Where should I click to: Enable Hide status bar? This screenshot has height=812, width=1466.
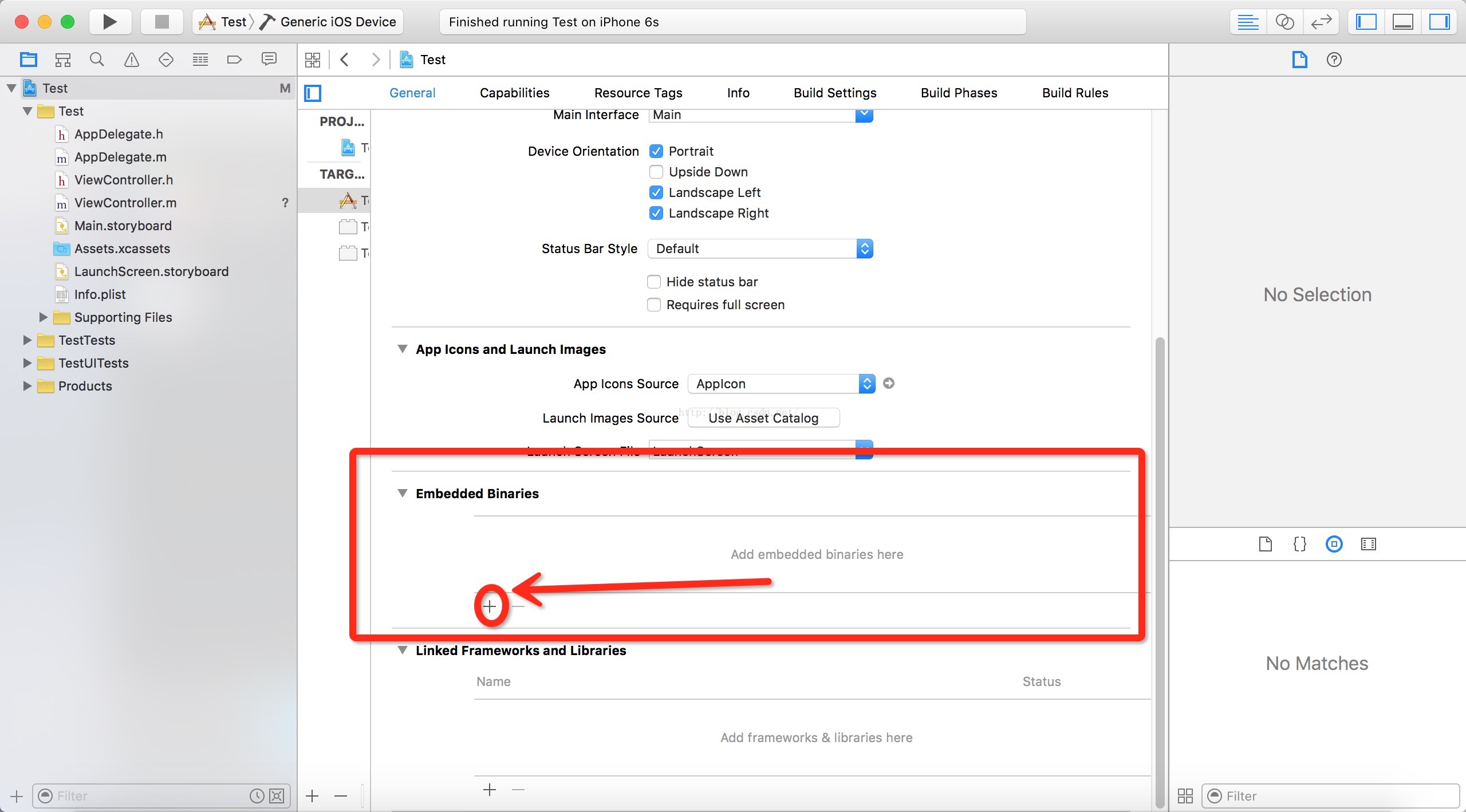click(x=654, y=282)
